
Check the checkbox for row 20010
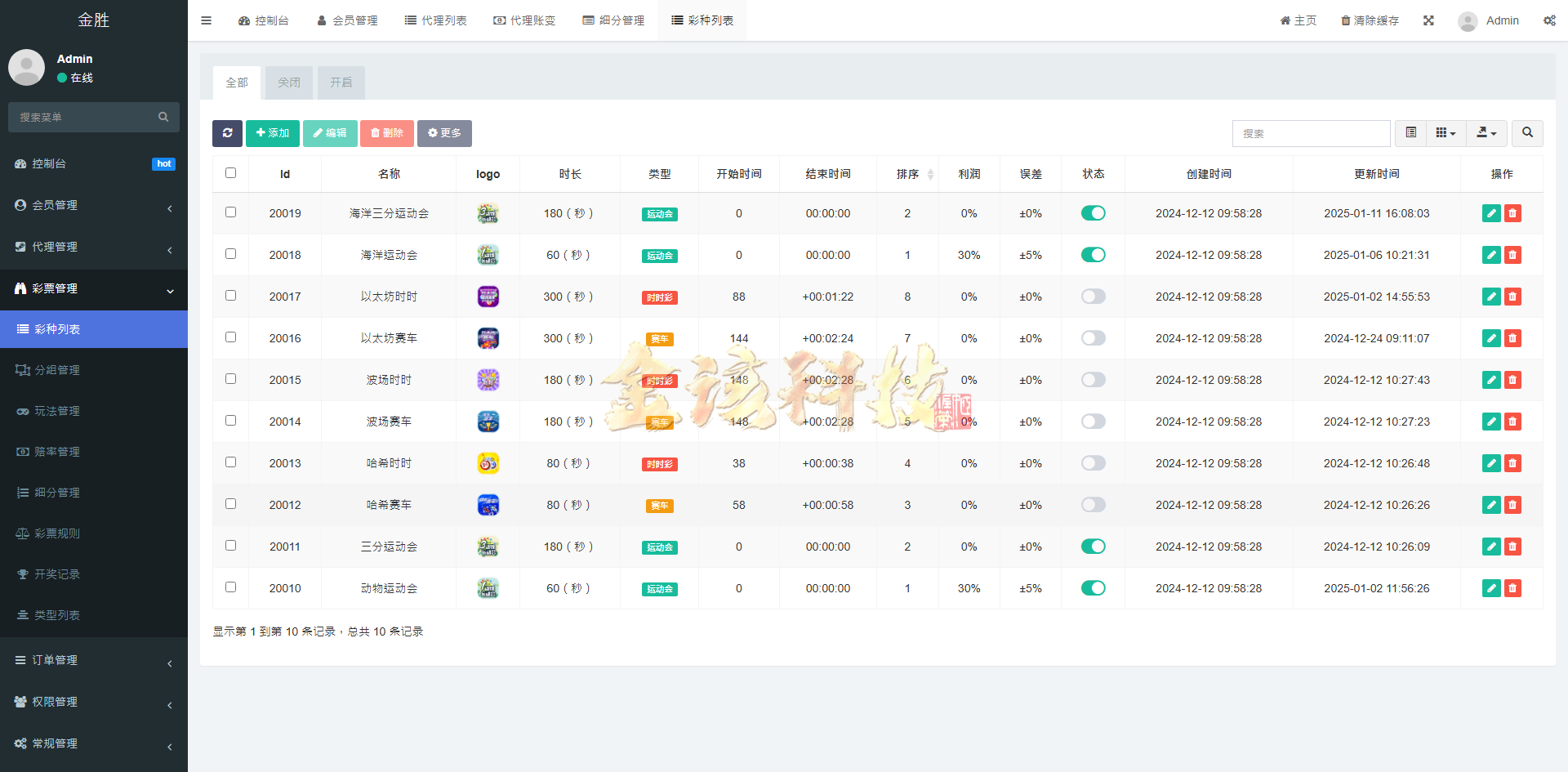point(230,587)
